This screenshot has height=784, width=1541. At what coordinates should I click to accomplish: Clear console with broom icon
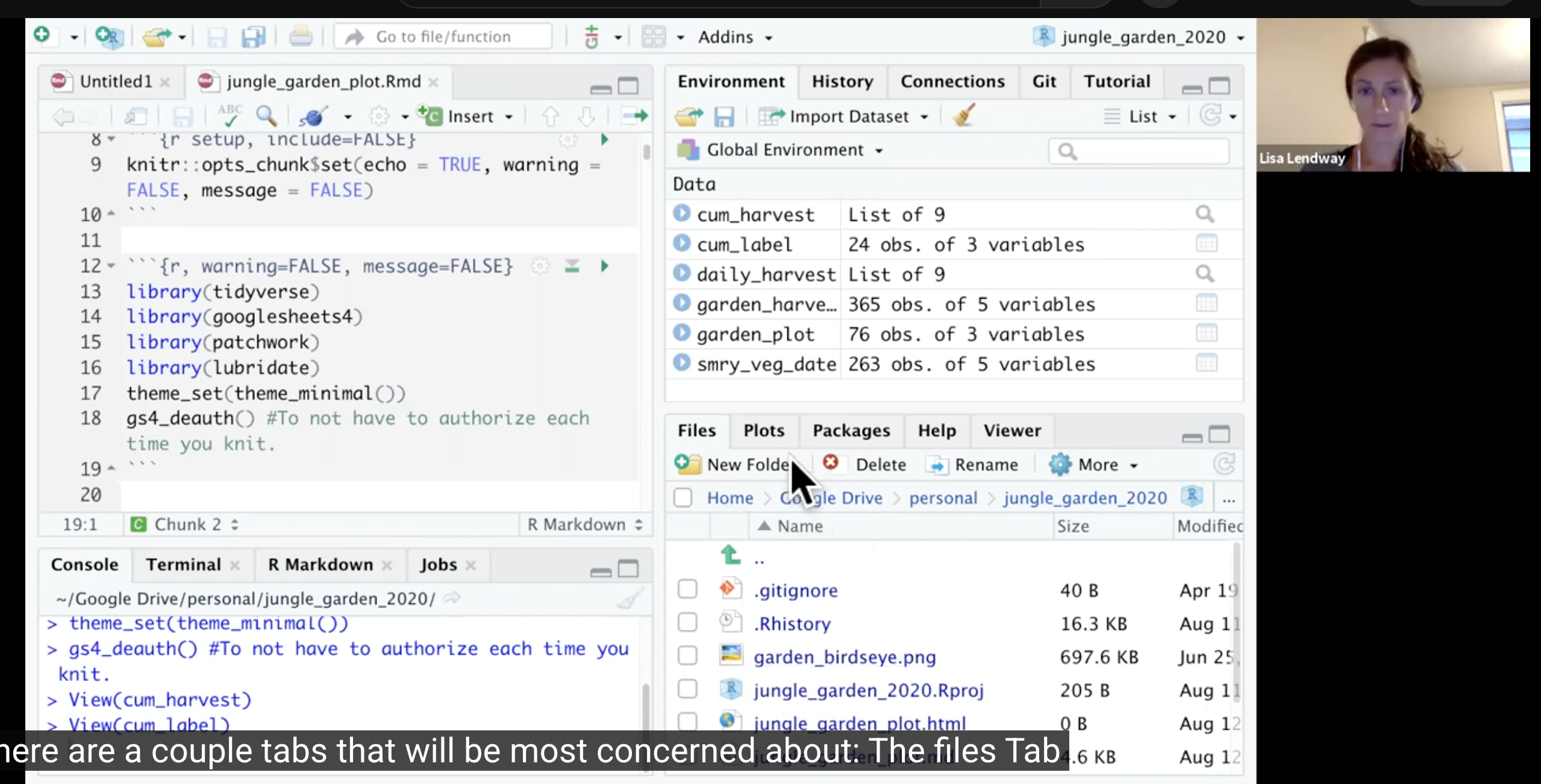630,599
